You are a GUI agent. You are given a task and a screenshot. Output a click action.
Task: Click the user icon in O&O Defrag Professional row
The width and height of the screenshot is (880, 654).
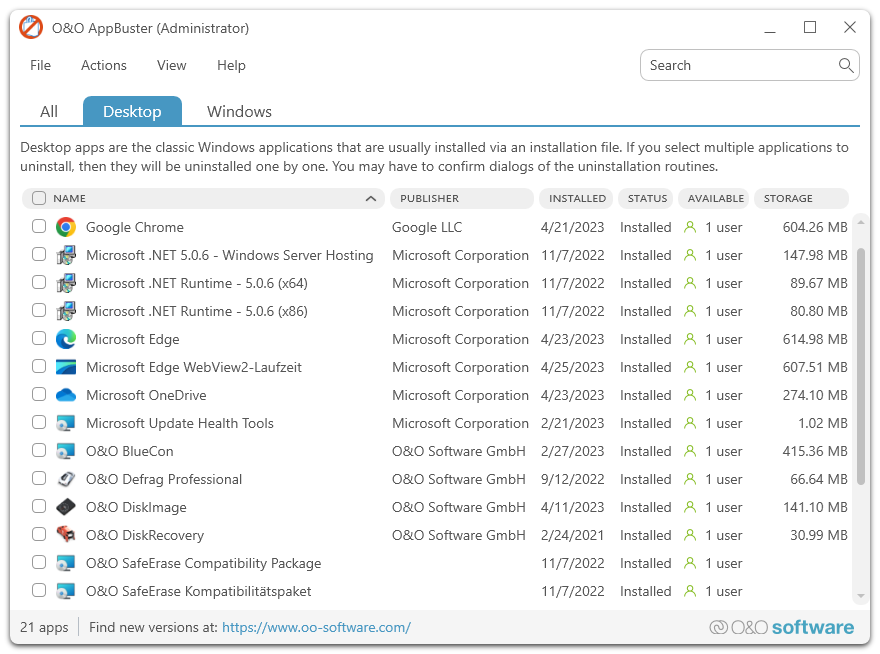[690, 479]
